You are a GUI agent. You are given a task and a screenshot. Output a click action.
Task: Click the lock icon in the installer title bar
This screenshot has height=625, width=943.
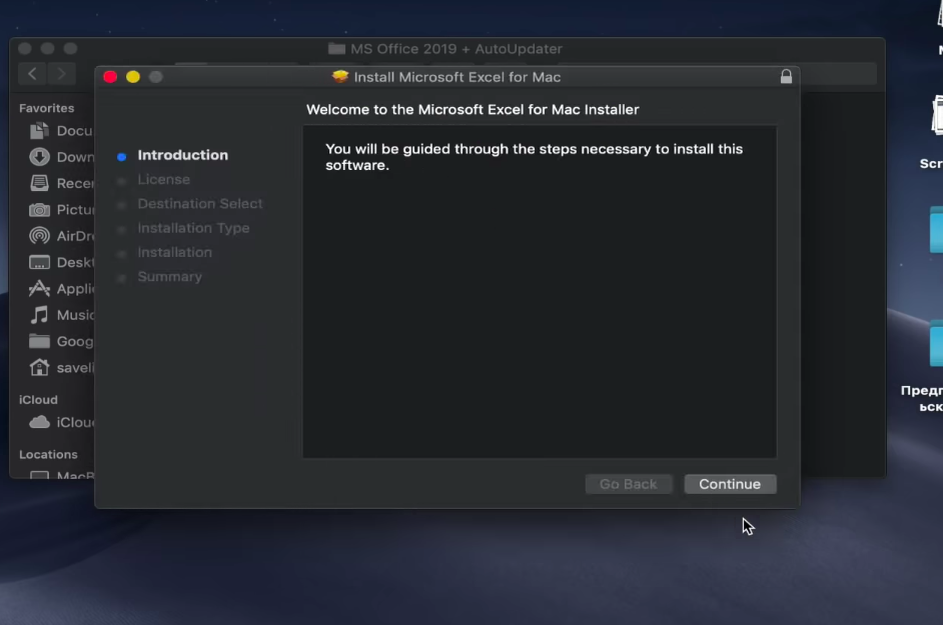[x=786, y=76]
